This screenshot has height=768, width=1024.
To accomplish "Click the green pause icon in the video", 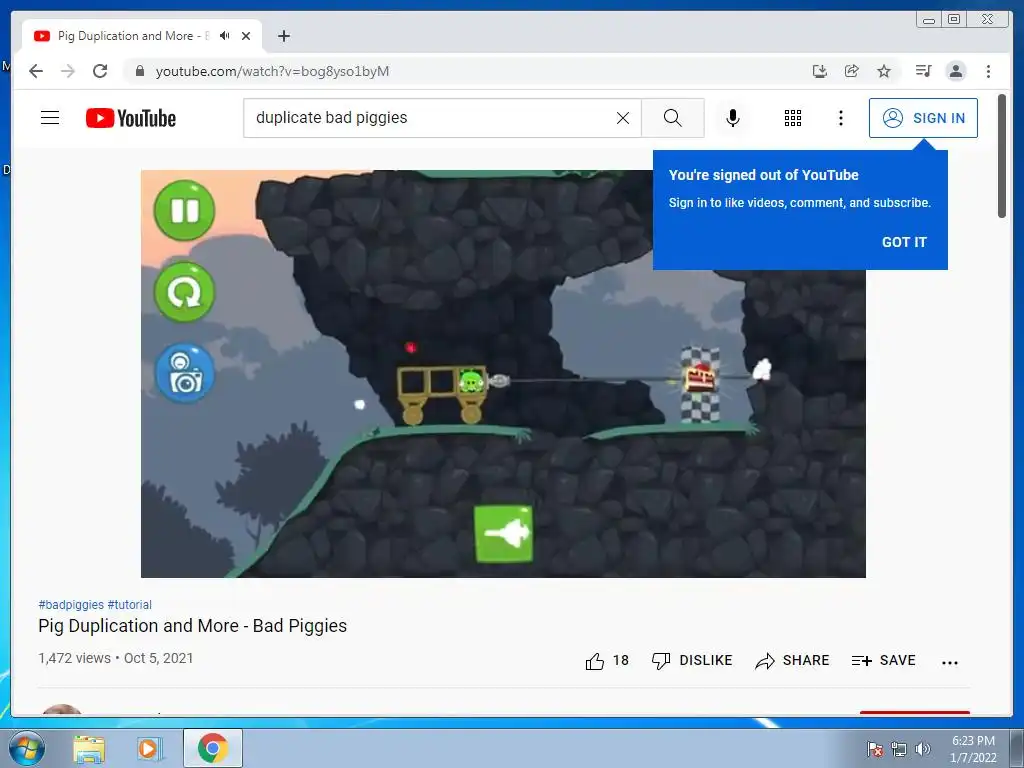I will tap(184, 211).
